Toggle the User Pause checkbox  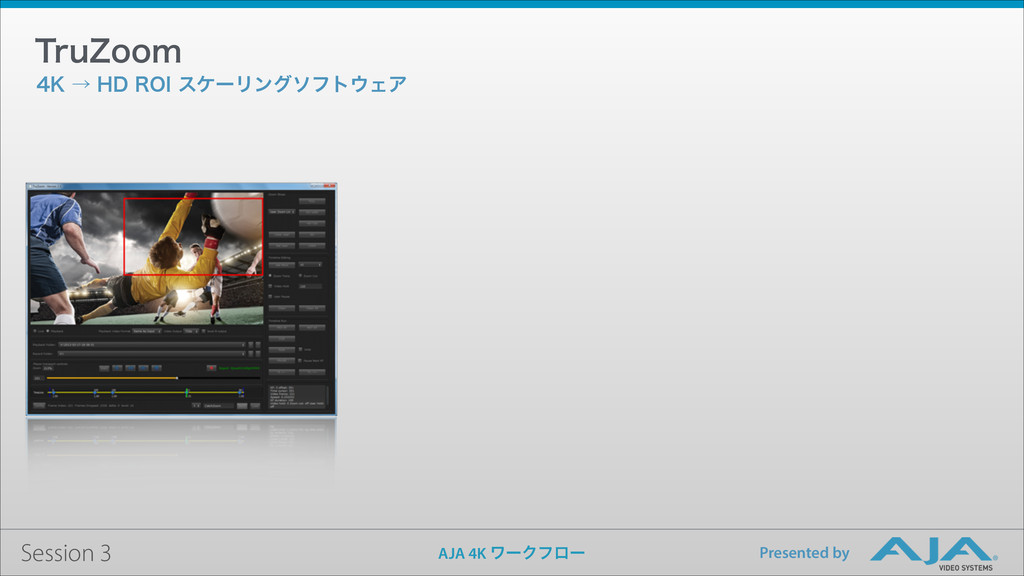tap(270, 296)
